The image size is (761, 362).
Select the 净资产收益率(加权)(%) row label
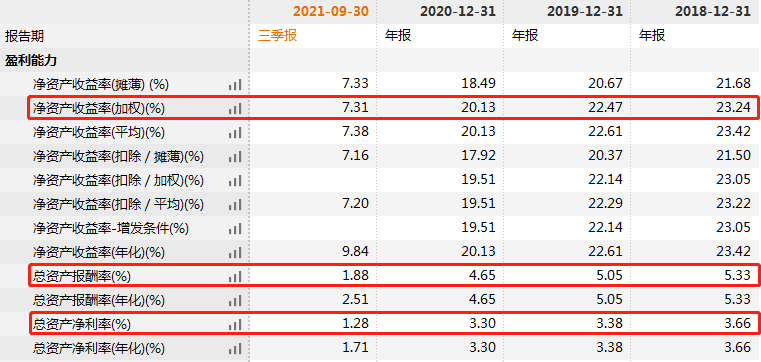tap(99, 109)
